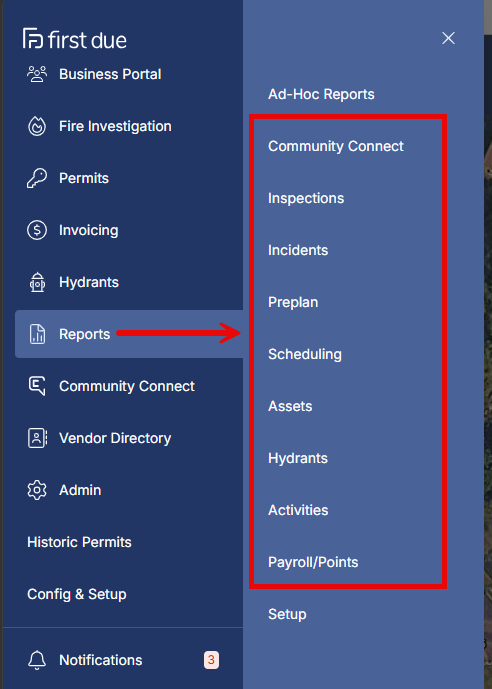Open Config & Setup

pyautogui.click(x=77, y=594)
